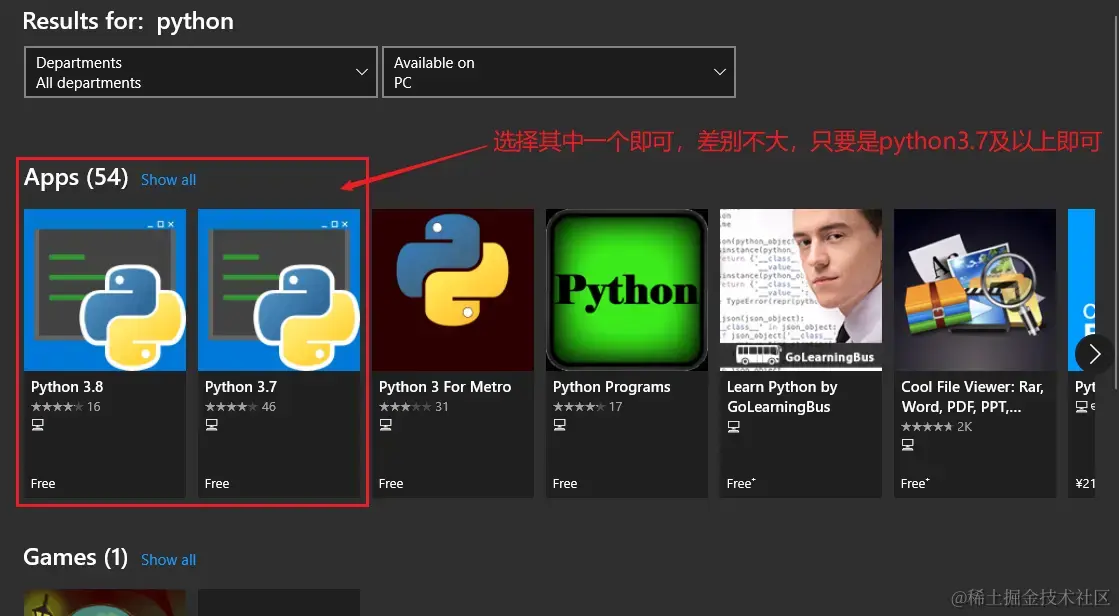This screenshot has height=616, width=1119.
Task: Open the first Games section thumbnail
Action: (104, 605)
